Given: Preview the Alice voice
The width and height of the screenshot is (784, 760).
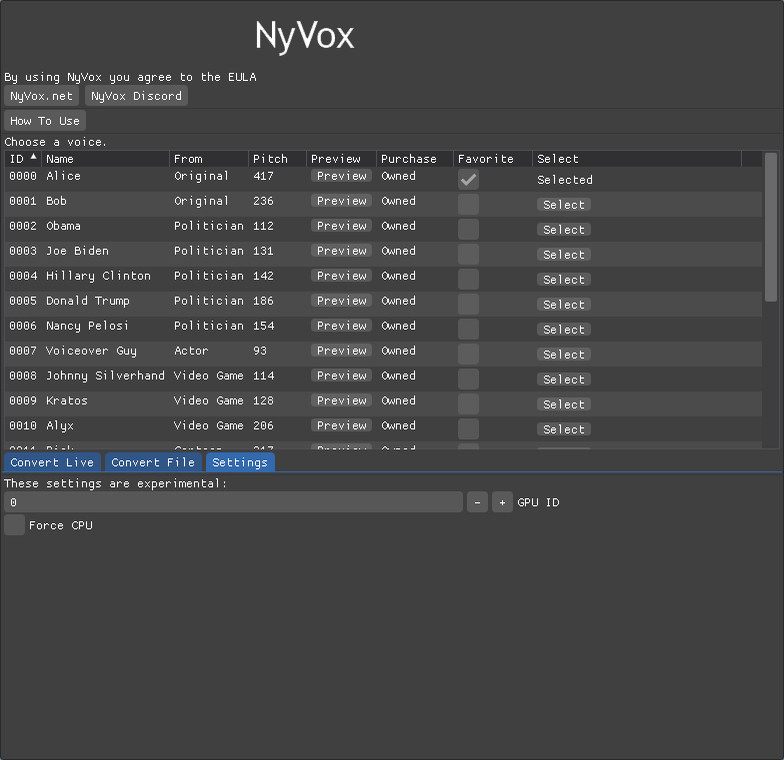Looking at the screenshot, I should (342, 176).
